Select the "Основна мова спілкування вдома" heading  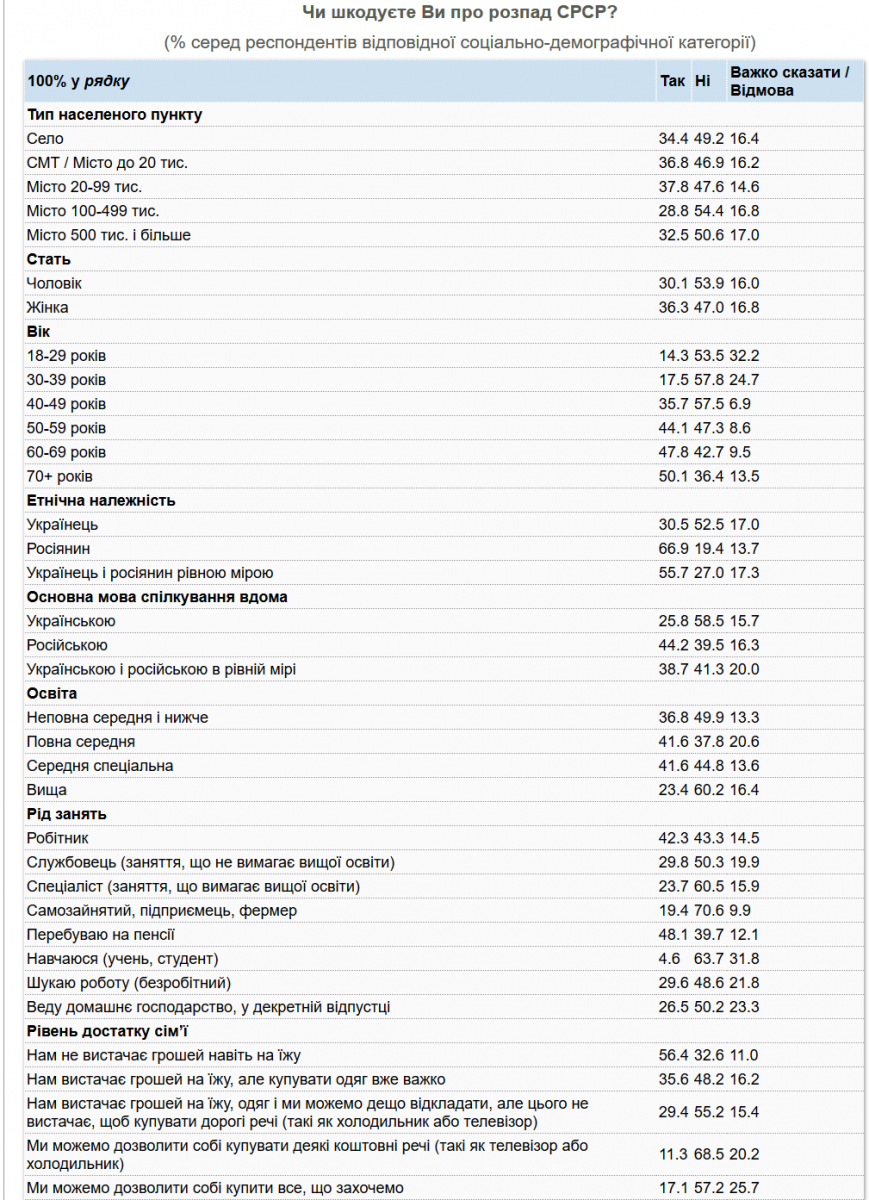point(158,597)
